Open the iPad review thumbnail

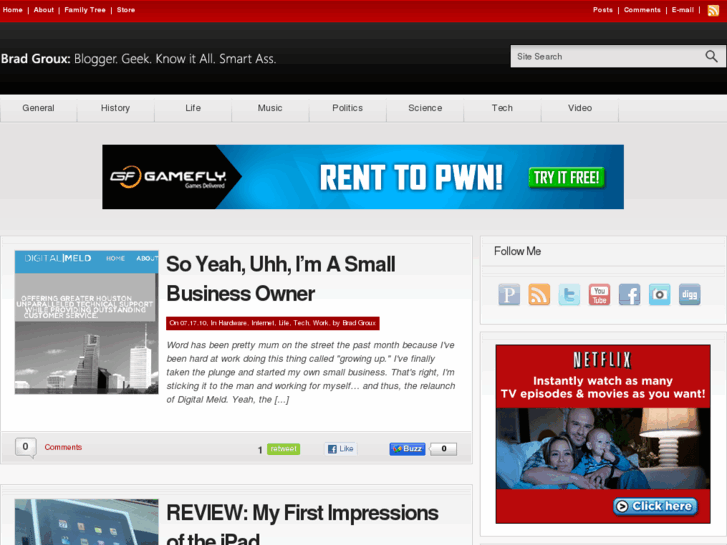tap(87, 522)
